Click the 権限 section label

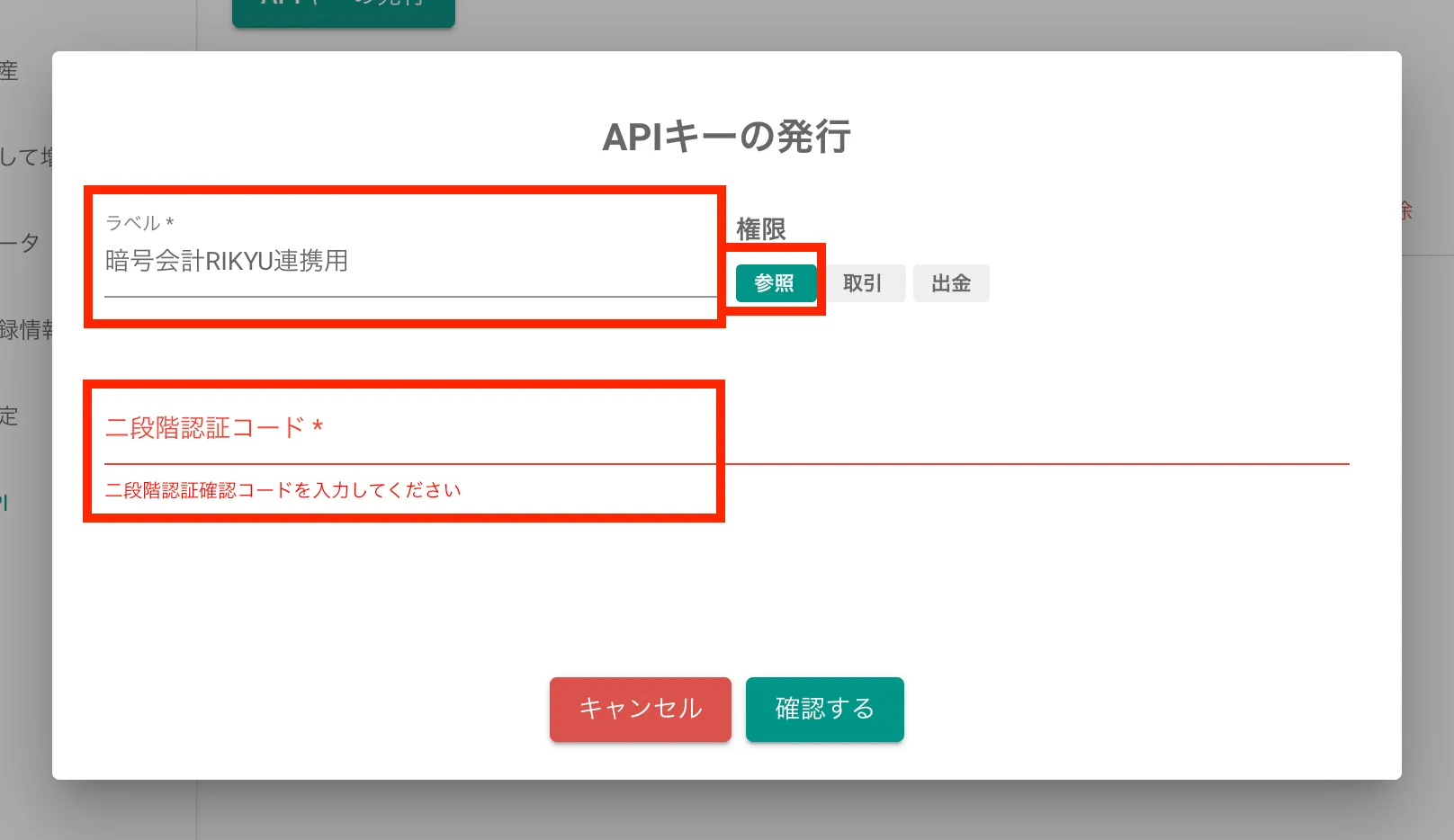pos(761,229)
